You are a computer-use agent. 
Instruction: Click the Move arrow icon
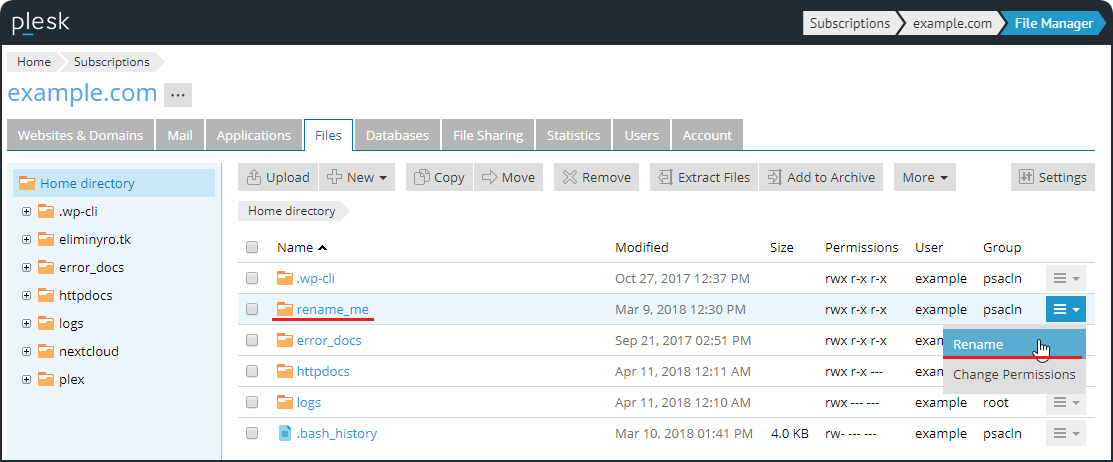point(490,177)
